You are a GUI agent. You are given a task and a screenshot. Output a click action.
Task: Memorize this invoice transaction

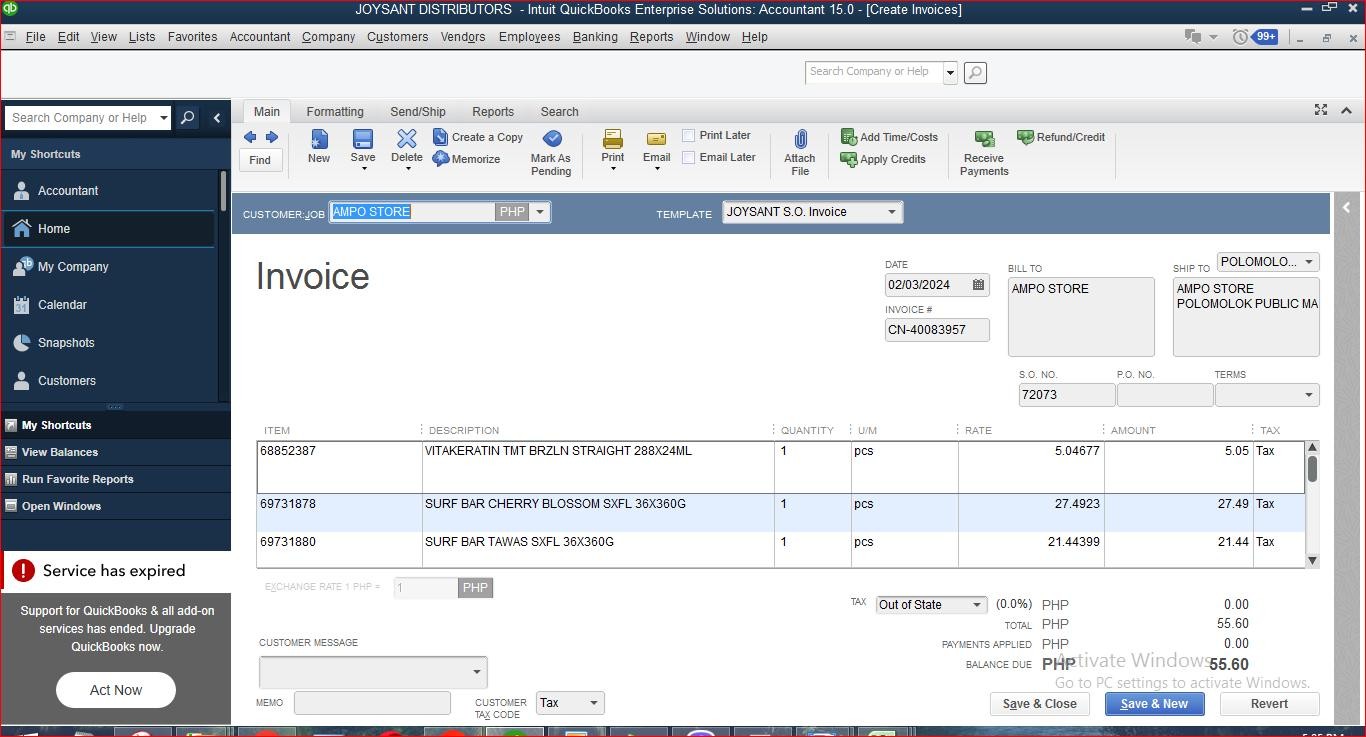(x=466, y=159)
